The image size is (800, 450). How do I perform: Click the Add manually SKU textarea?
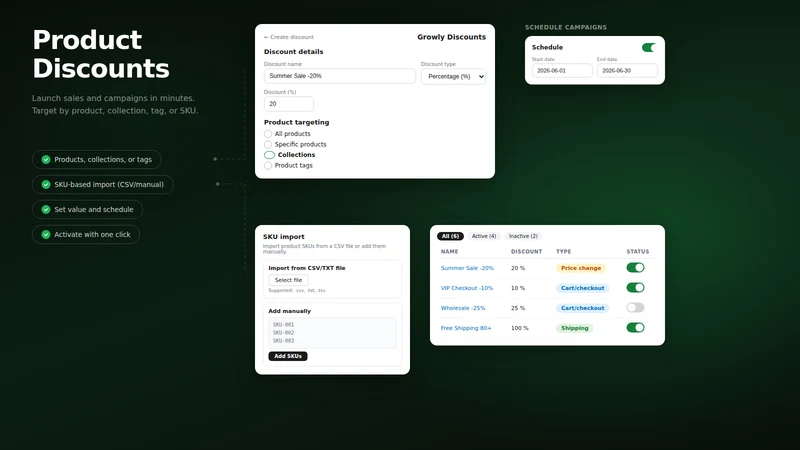pos(332,333)
